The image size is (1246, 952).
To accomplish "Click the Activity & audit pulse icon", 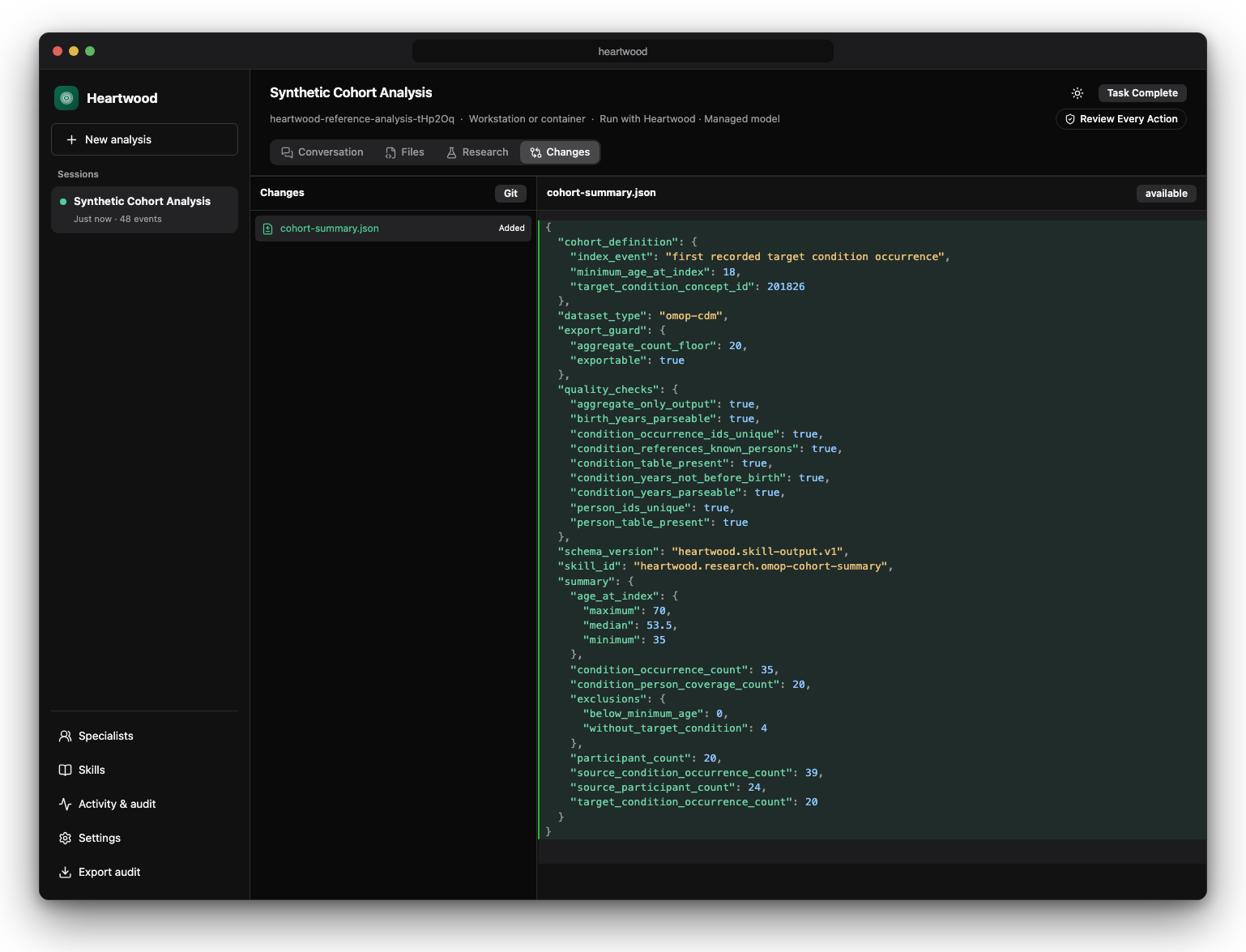I will (66, 804).
